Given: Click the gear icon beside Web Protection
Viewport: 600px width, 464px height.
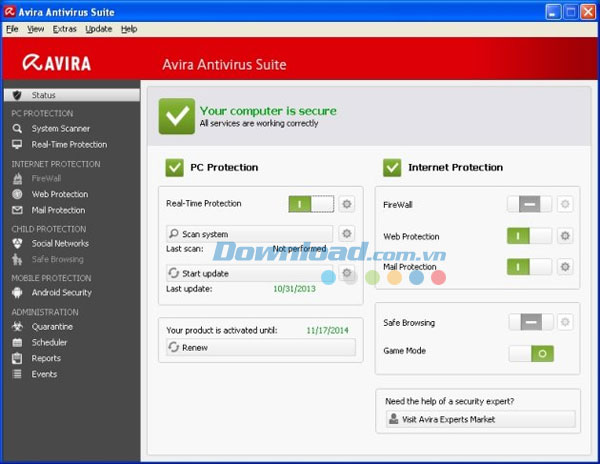Looking at the screenshot, I should coord(565,236).
